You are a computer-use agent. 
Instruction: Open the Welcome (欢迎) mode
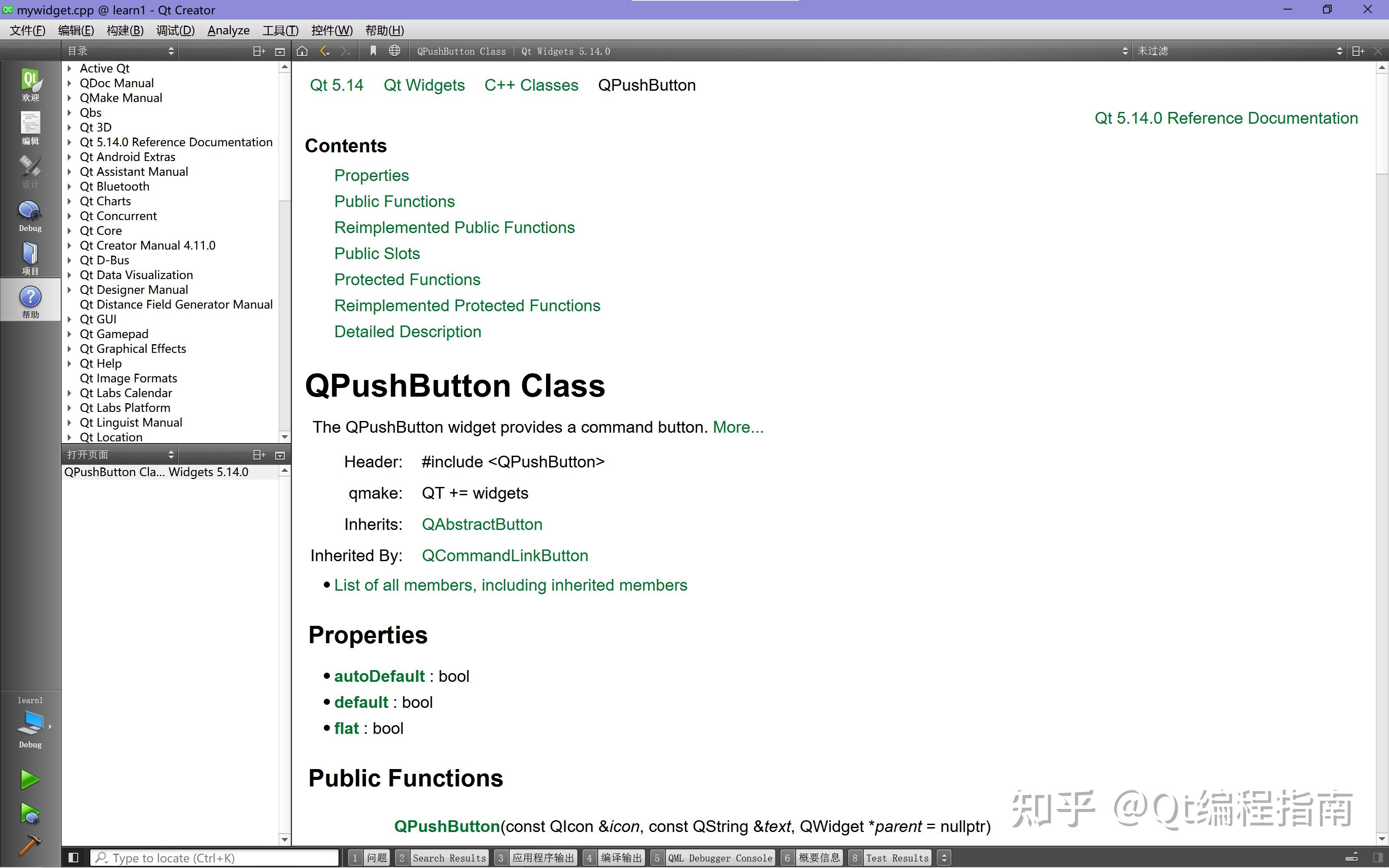[x=30, y=85]
